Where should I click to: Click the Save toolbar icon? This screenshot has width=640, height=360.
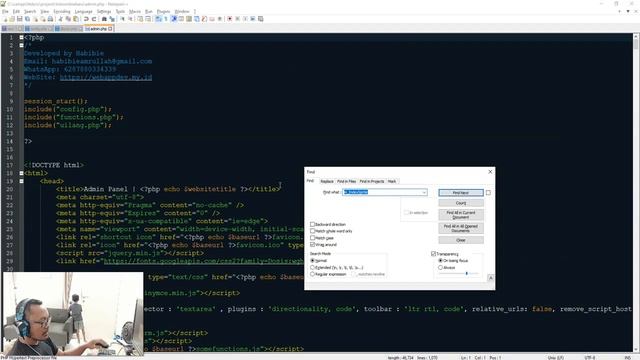tap(20, 19)
